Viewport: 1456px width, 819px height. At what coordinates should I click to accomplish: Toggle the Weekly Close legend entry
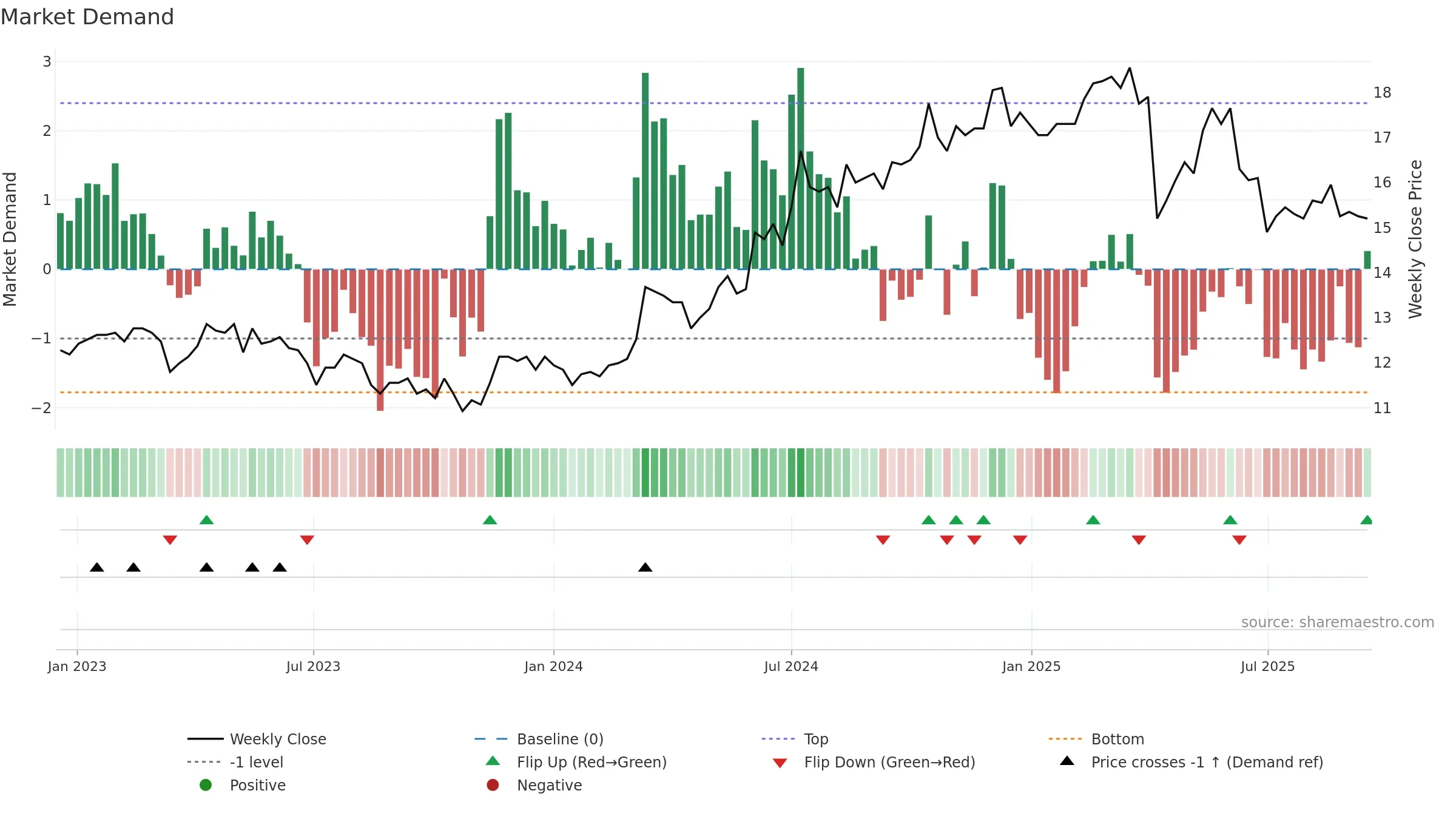coord(257,739)
